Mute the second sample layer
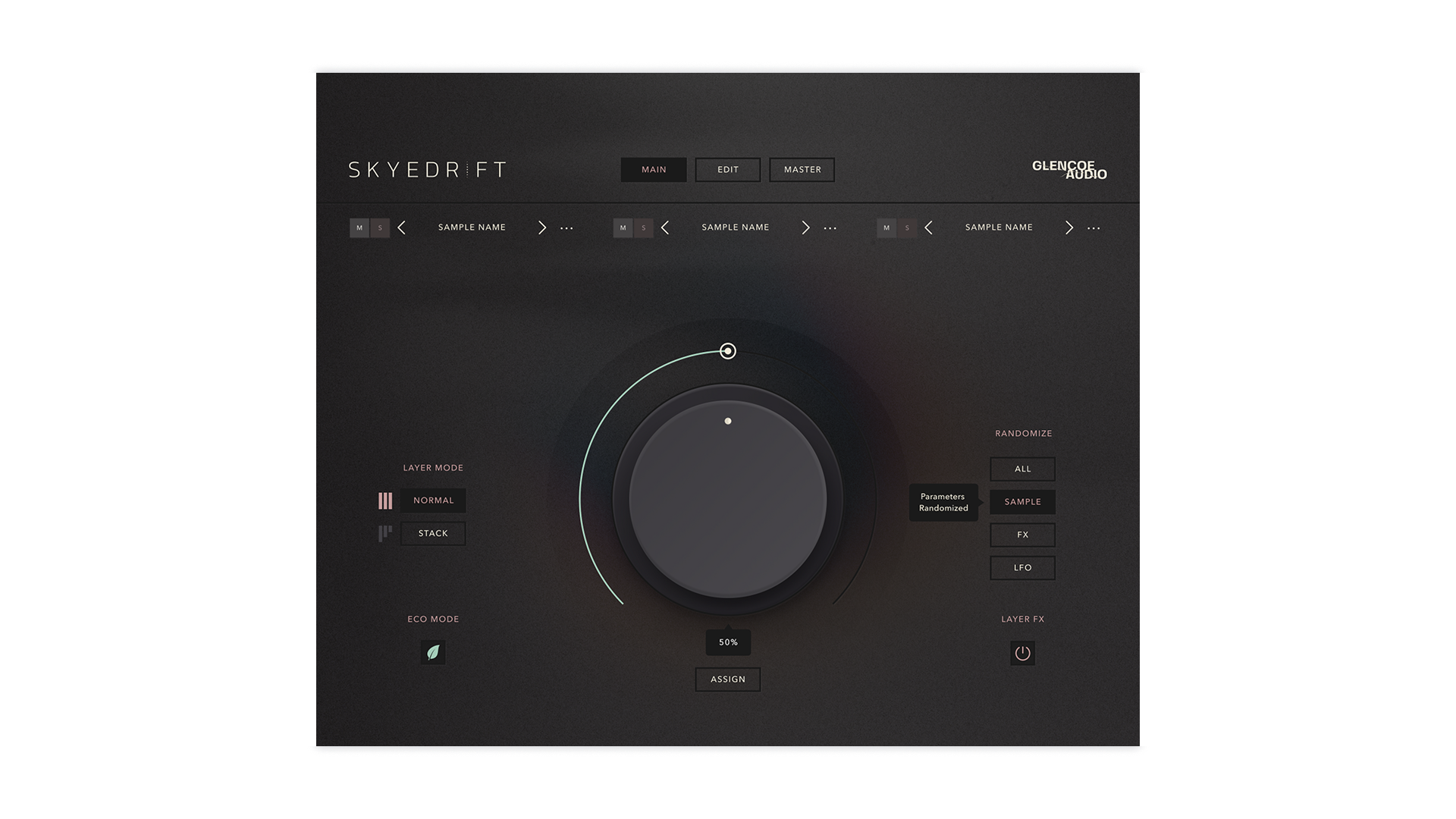This screenshot has height=819, width=1456. 623,227
